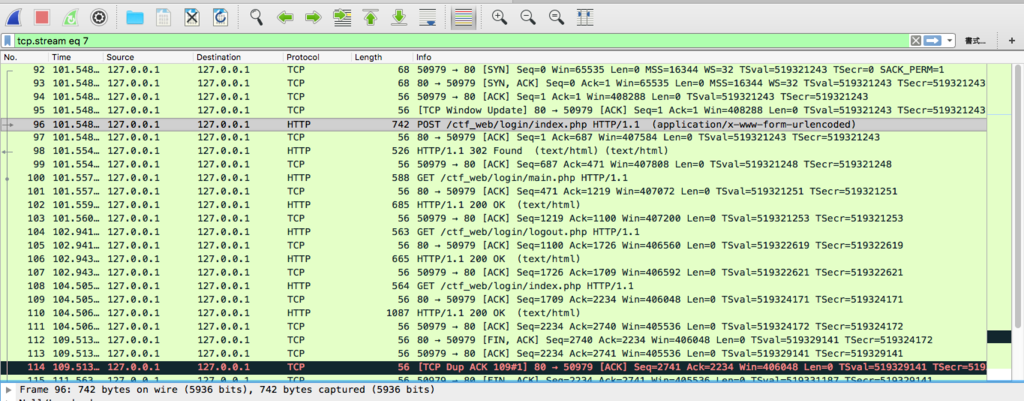Expand the Frame 96 details tree
Viewport: 1024px width, 401px height.
tap(8, 391)
